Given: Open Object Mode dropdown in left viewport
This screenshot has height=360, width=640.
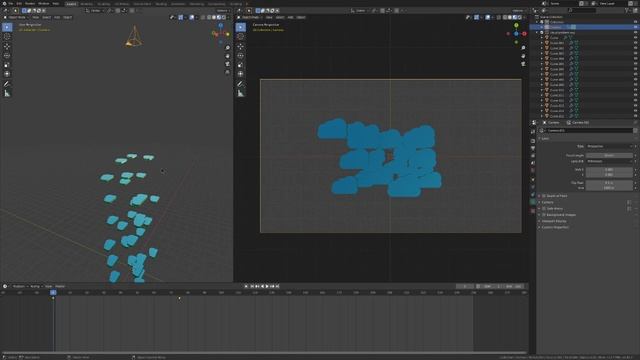Looking at the screenshot, I should (x=16, y=18).
